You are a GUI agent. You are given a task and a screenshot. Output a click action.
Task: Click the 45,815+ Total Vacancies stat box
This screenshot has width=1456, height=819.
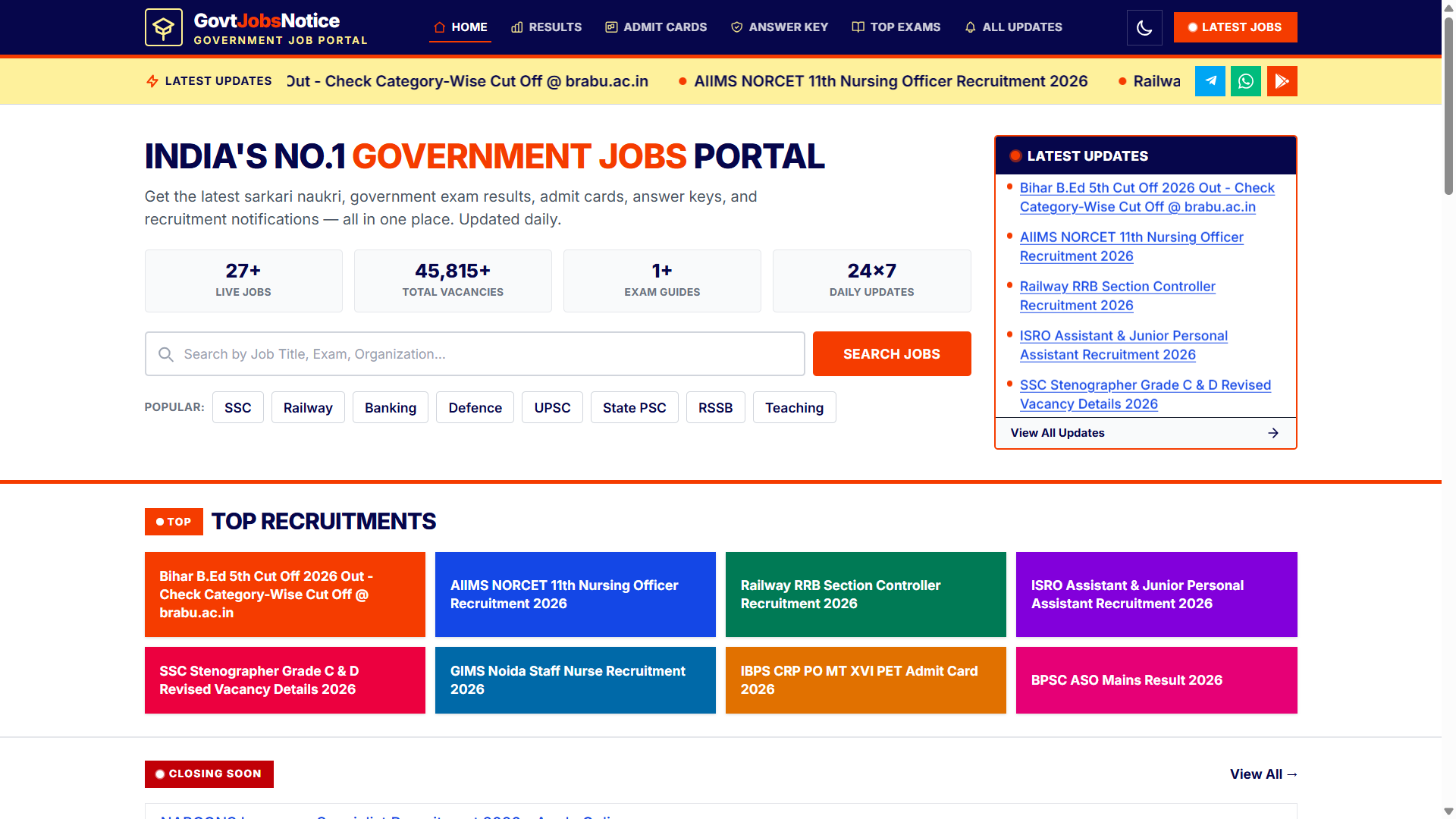(x=453, y=281)
